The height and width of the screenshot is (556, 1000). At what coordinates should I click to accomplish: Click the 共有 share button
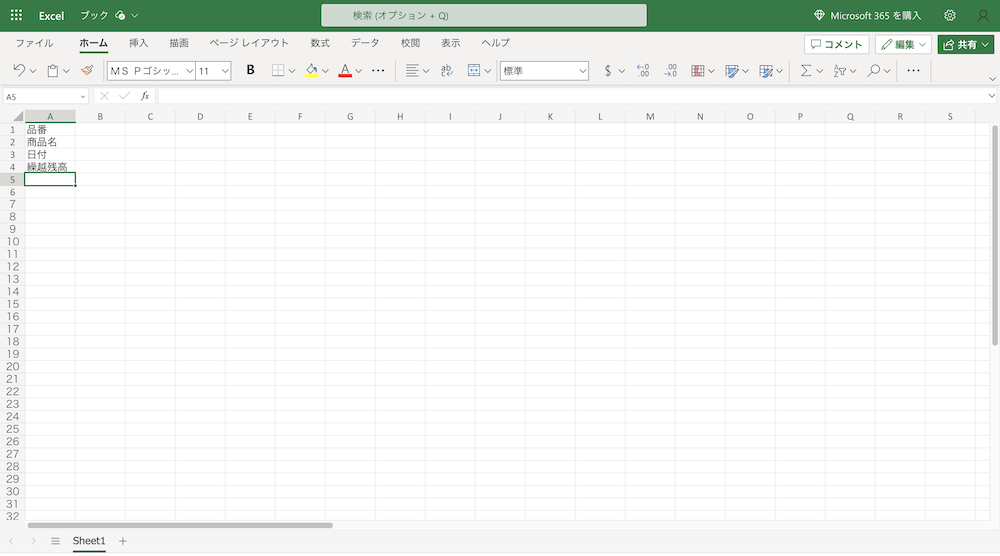pos(965,45)
